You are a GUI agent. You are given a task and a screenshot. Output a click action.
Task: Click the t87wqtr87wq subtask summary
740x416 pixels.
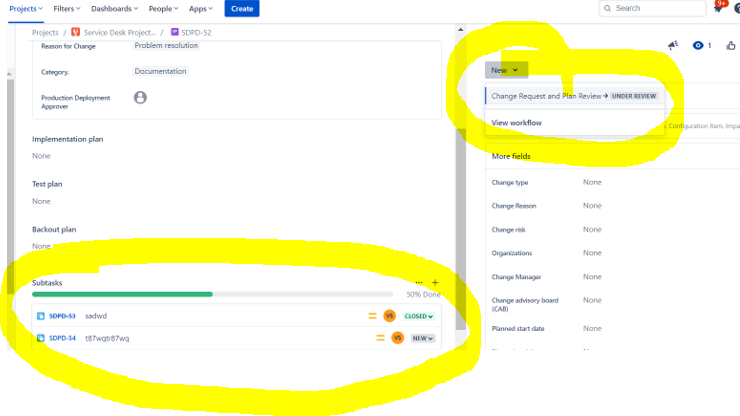[107, 338]
